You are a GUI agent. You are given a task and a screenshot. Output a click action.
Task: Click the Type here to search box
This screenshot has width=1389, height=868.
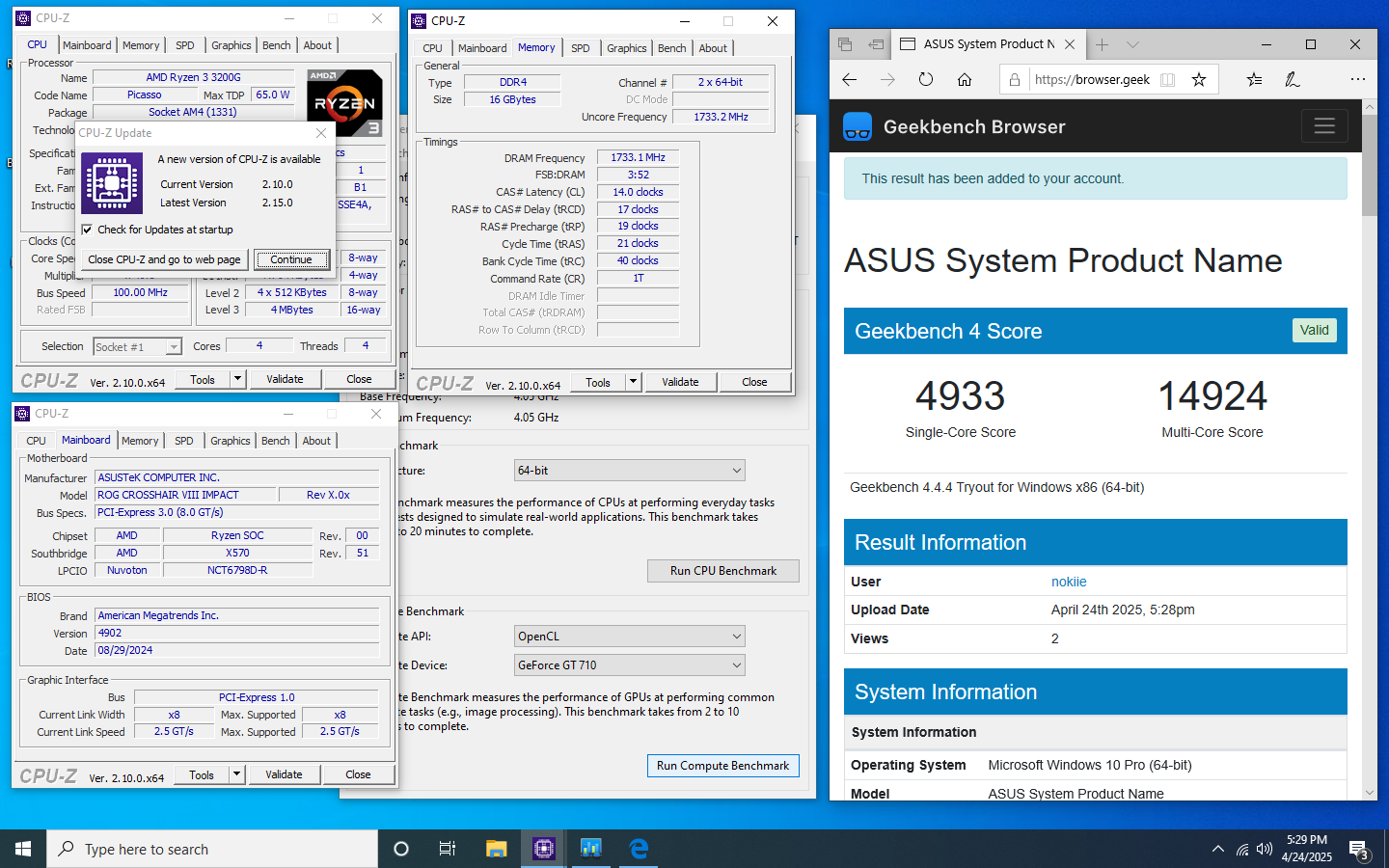pos(212,849)
